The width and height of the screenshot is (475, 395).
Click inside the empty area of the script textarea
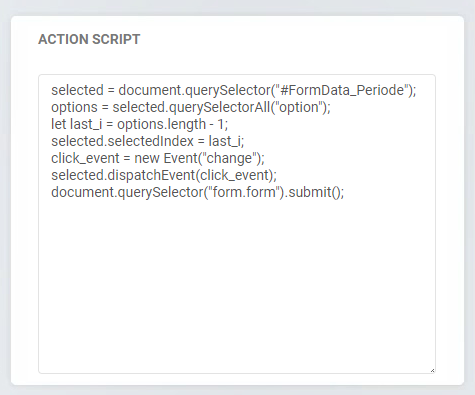[237, 283]
